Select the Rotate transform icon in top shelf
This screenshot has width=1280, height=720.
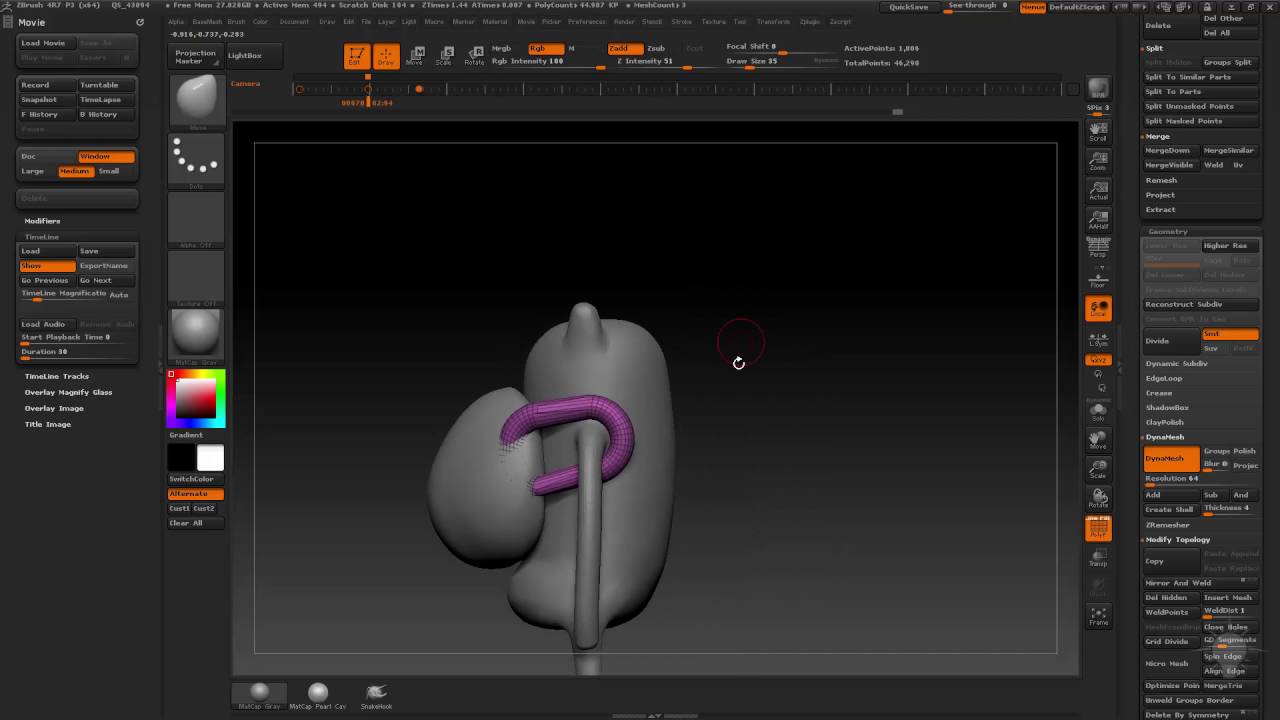point(474,56)
